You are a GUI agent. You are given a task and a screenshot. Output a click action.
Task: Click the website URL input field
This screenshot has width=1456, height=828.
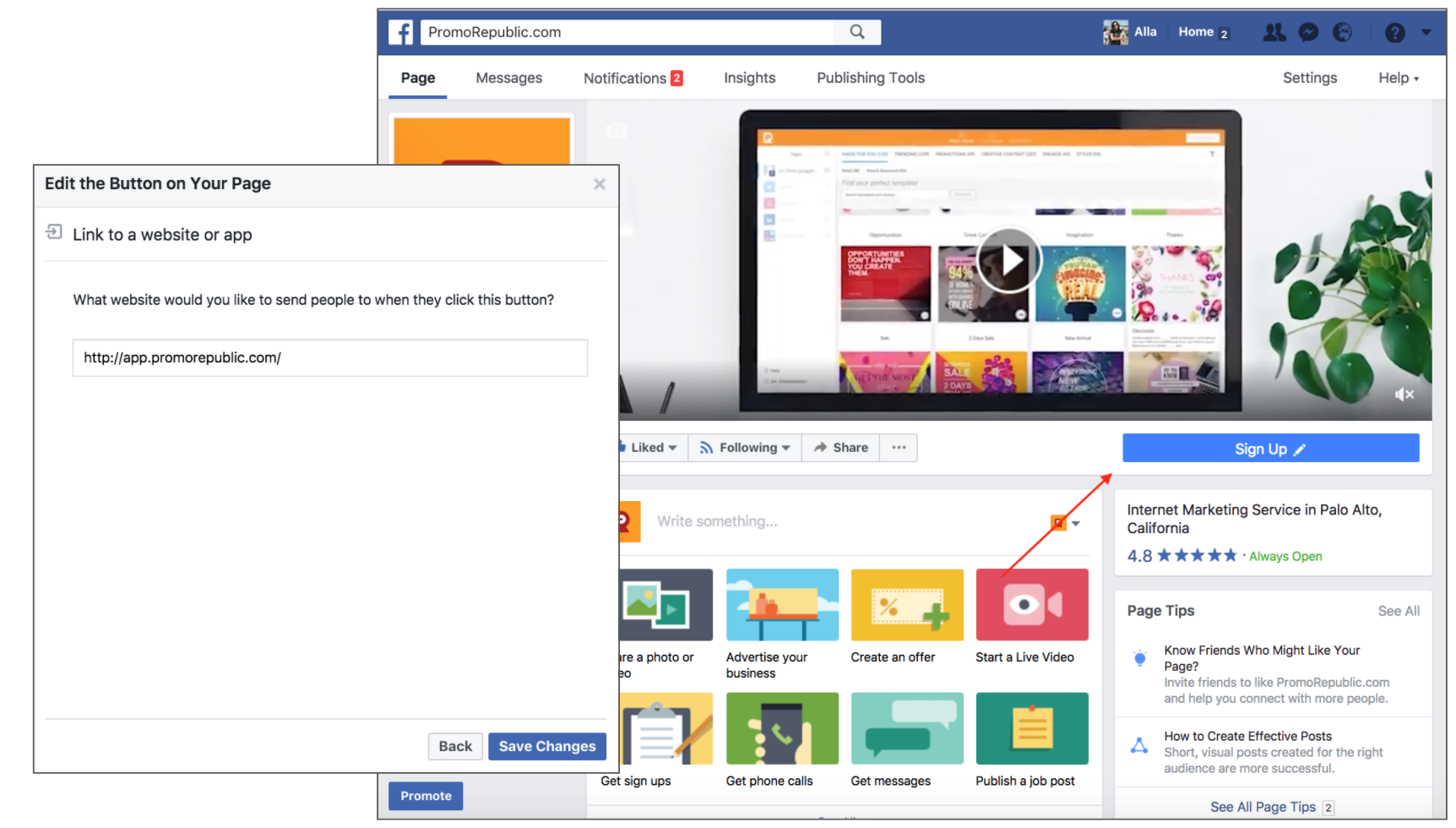click(x=330, y=358)
